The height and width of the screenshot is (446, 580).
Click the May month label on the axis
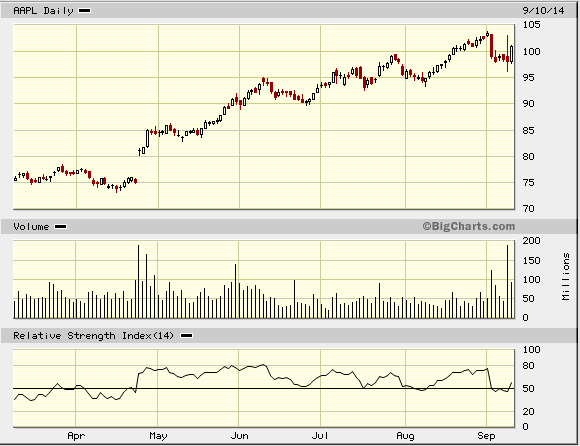pyautogui.click(x=158, y=436)
